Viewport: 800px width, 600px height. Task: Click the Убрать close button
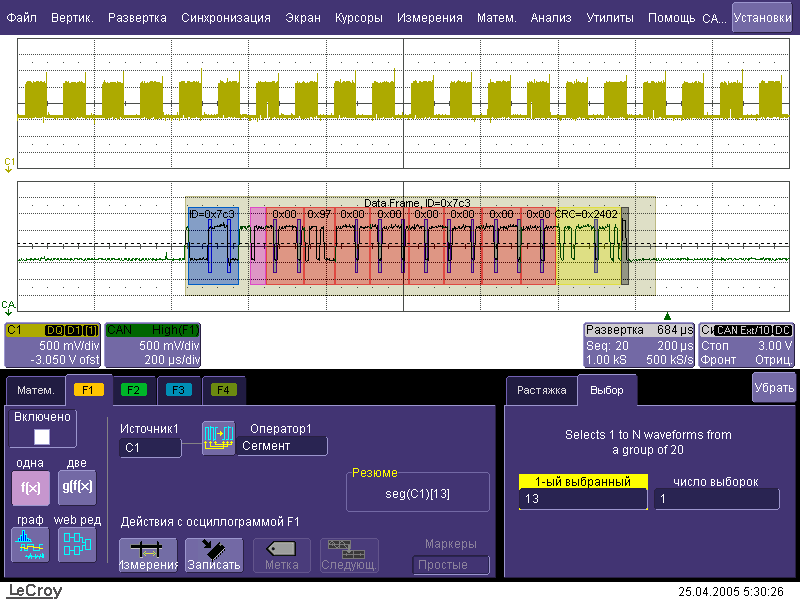[x=774, y=388]
